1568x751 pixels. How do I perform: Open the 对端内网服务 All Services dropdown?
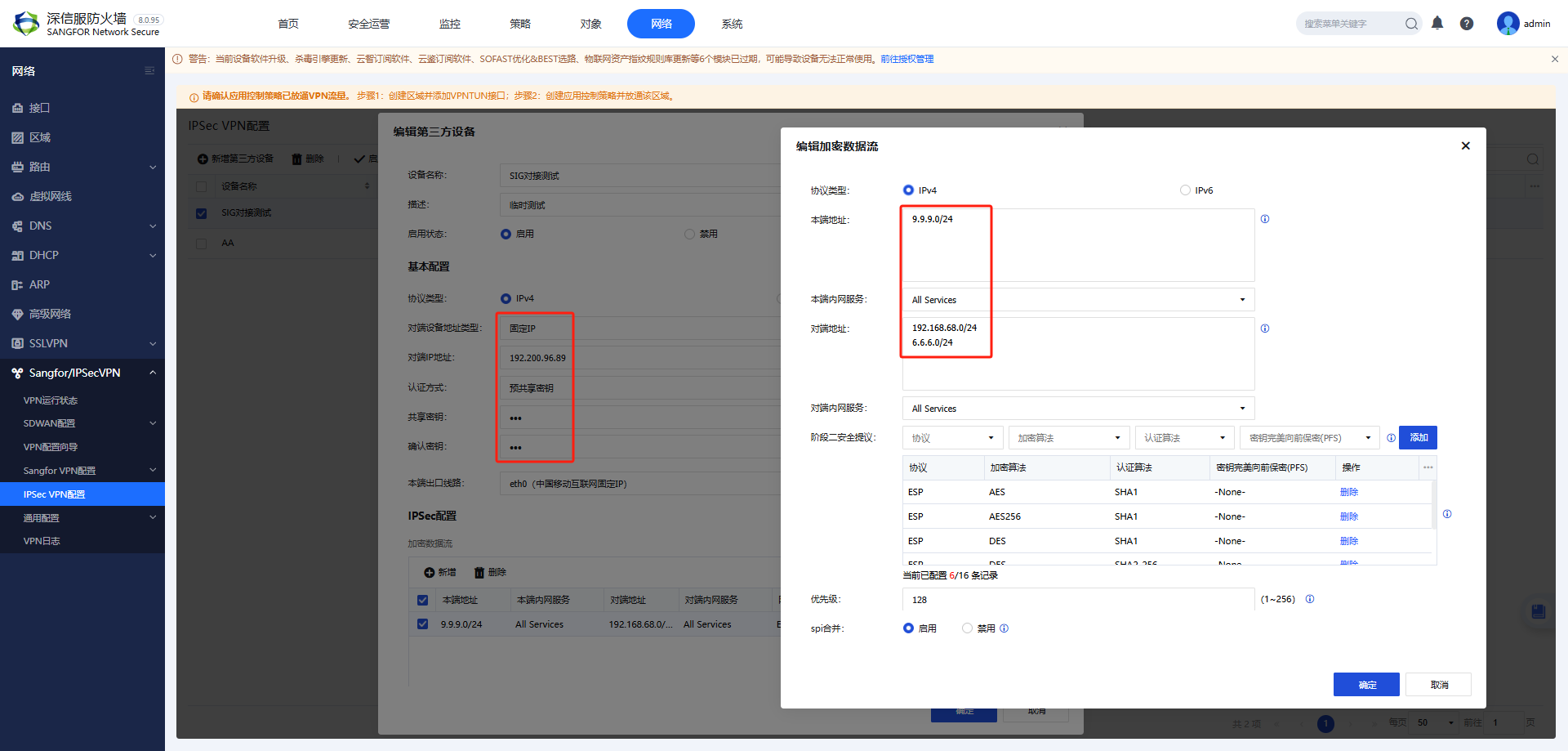[1078, 409]
